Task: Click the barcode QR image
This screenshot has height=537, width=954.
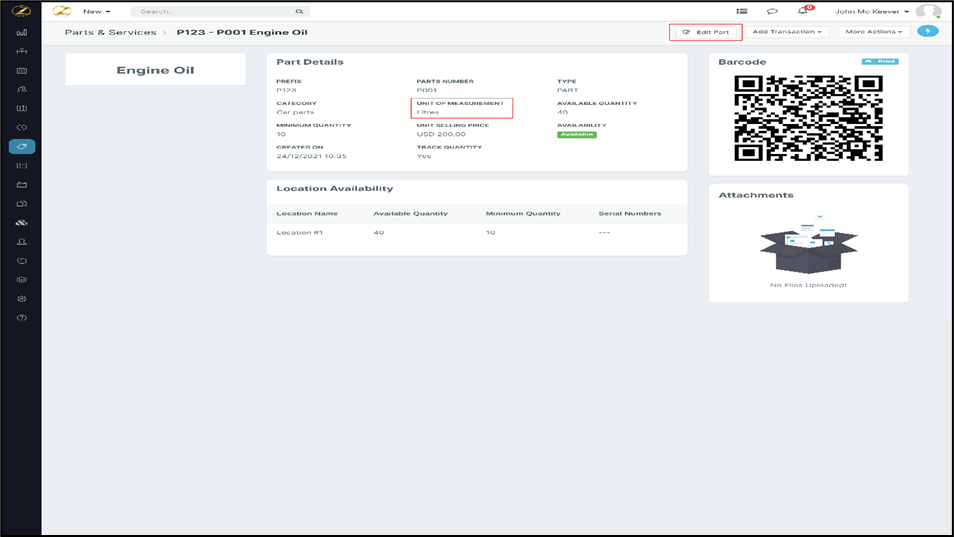Action: (808, 118)
